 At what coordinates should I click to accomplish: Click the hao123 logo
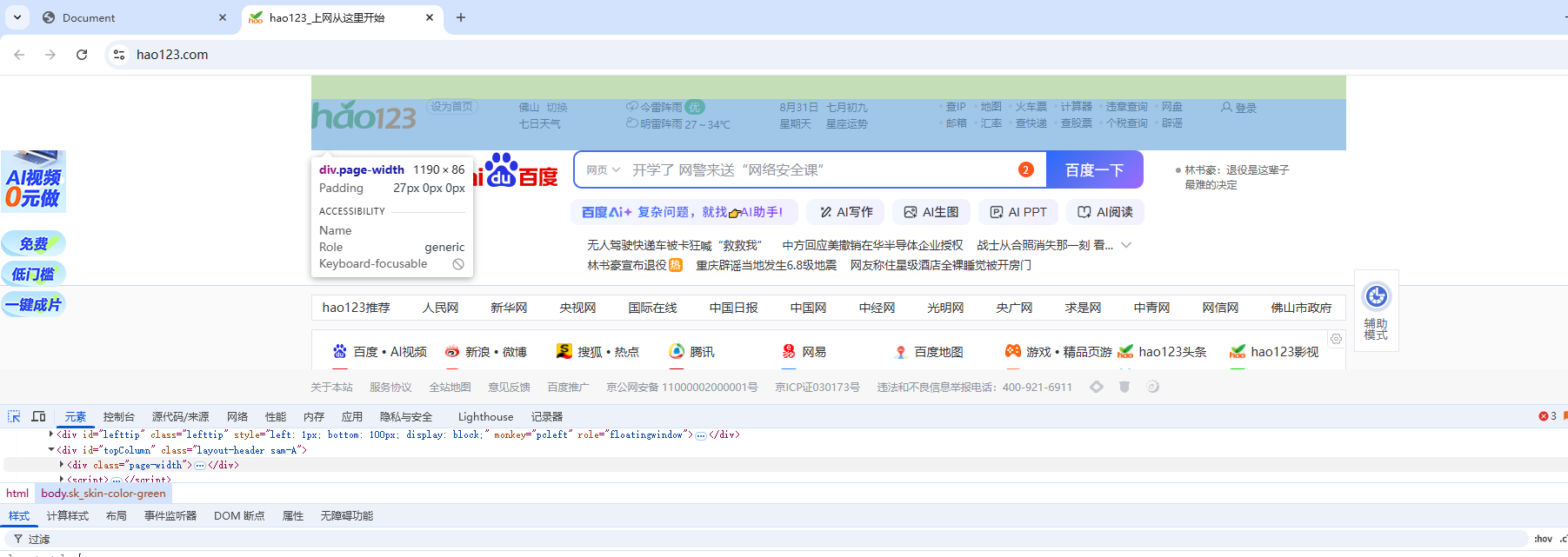[x=364, y=116]
